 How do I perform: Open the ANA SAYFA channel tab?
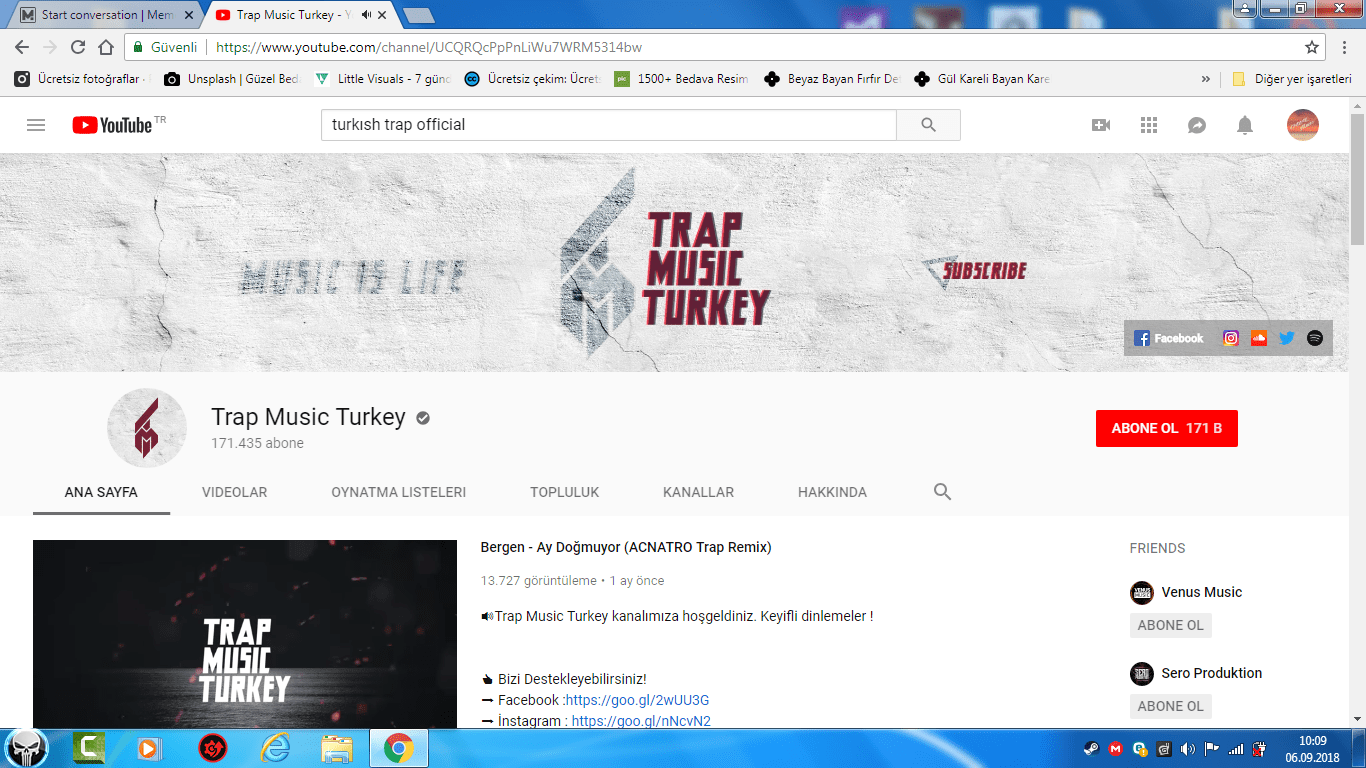click(101, 492)
